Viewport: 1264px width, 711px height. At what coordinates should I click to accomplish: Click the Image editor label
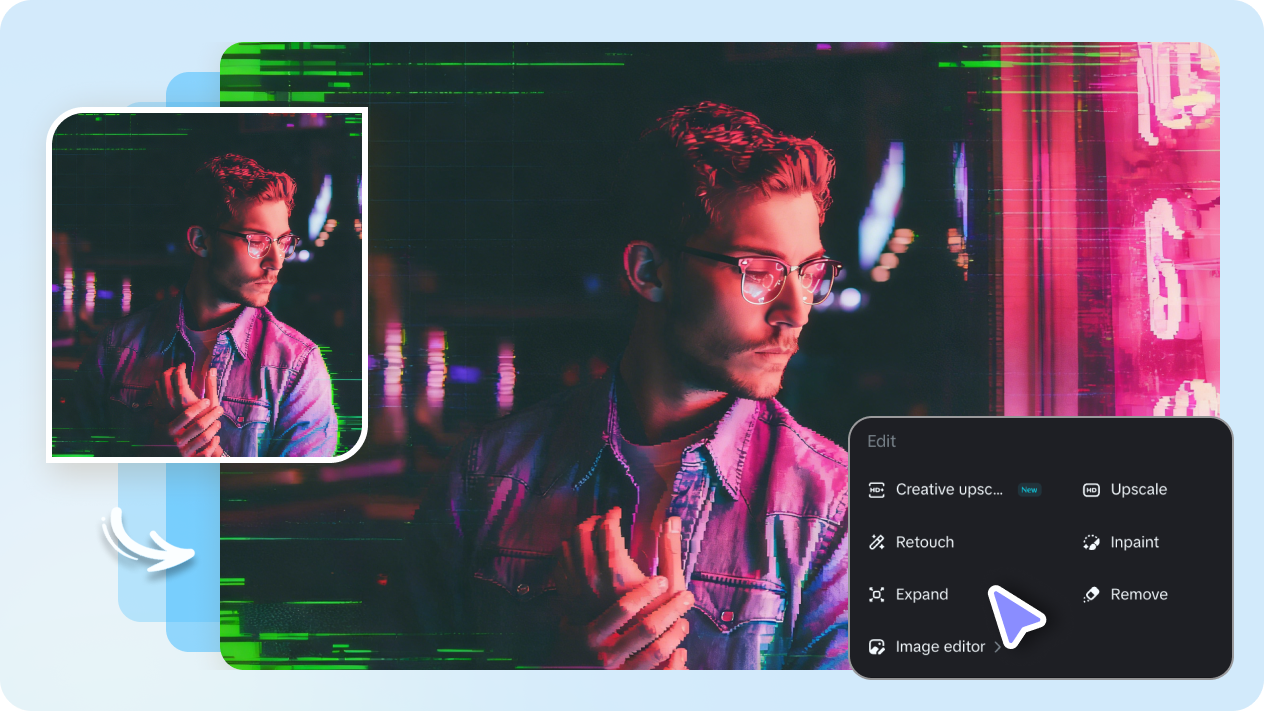click(940, 647)
